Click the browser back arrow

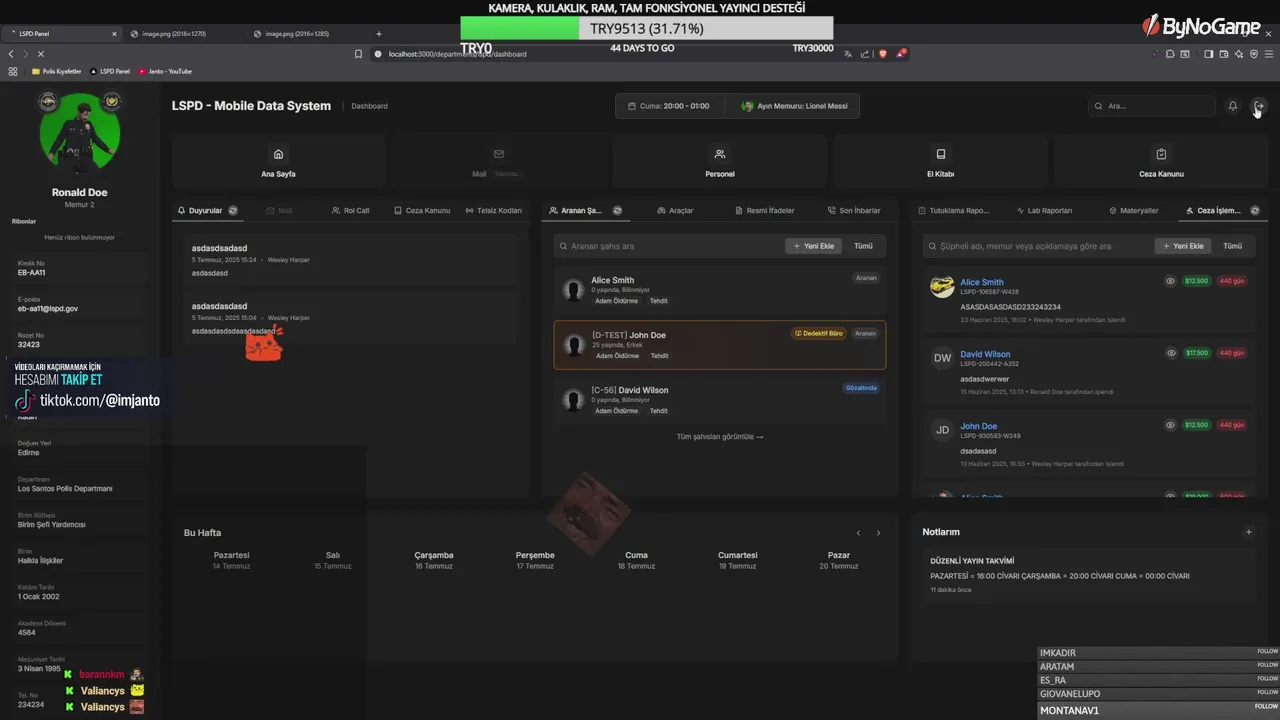(11, 54)
